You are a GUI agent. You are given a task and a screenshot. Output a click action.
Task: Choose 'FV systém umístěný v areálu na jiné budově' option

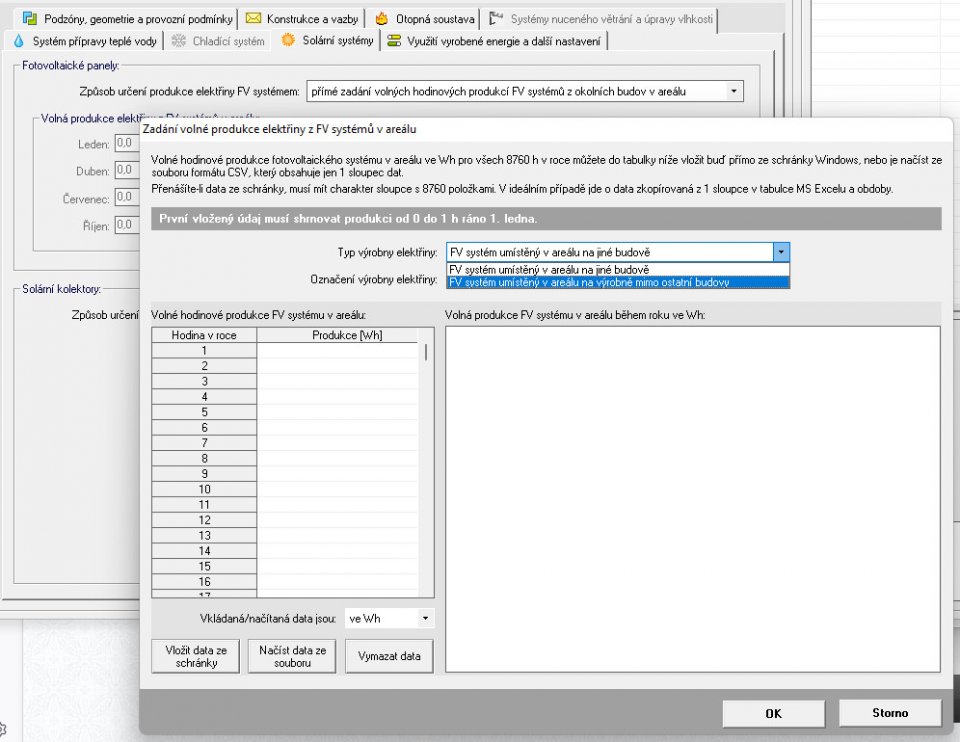pos(618,269)
